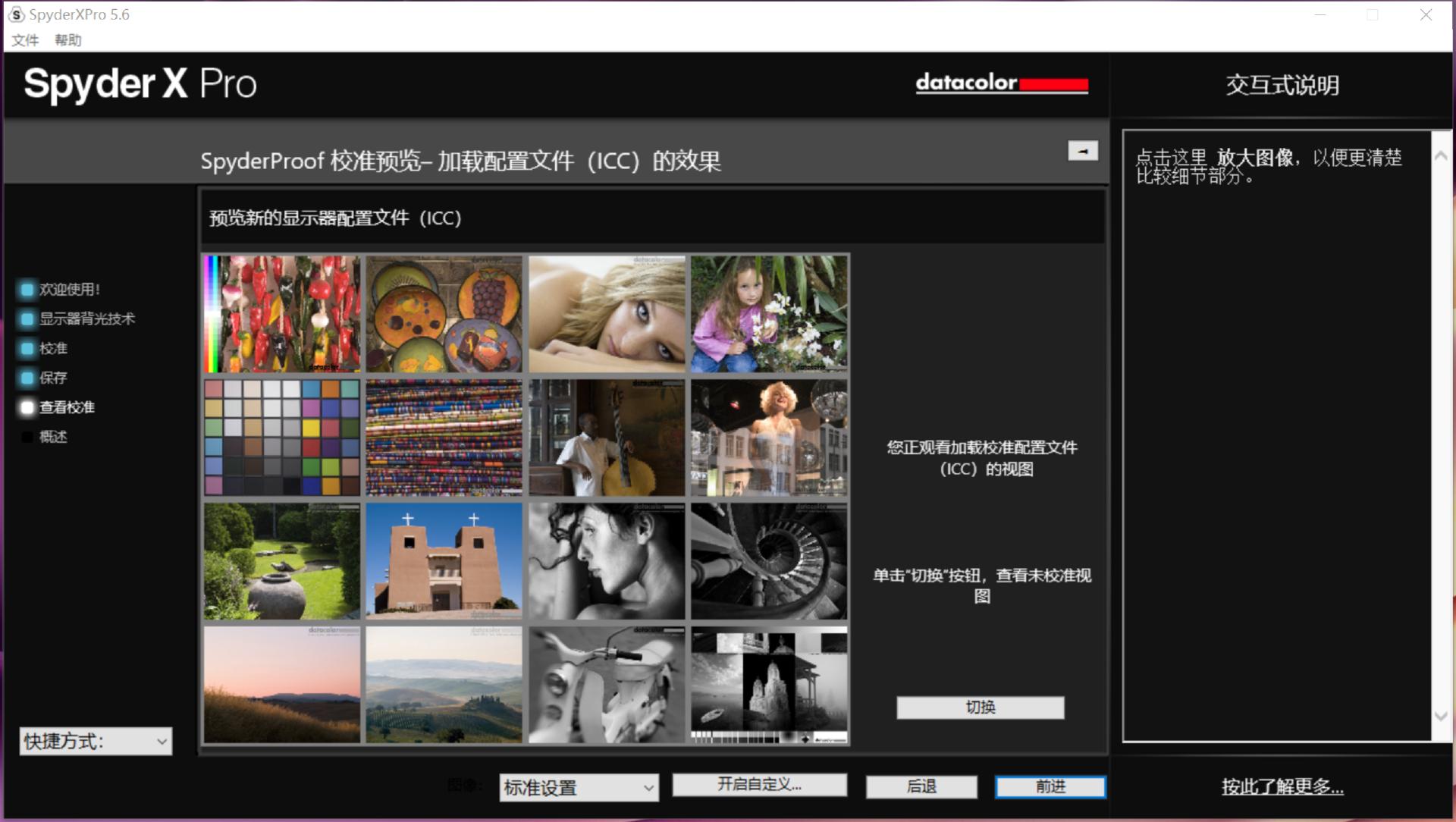Open the 帮助 menu
1456x822 pixels.
67,40
